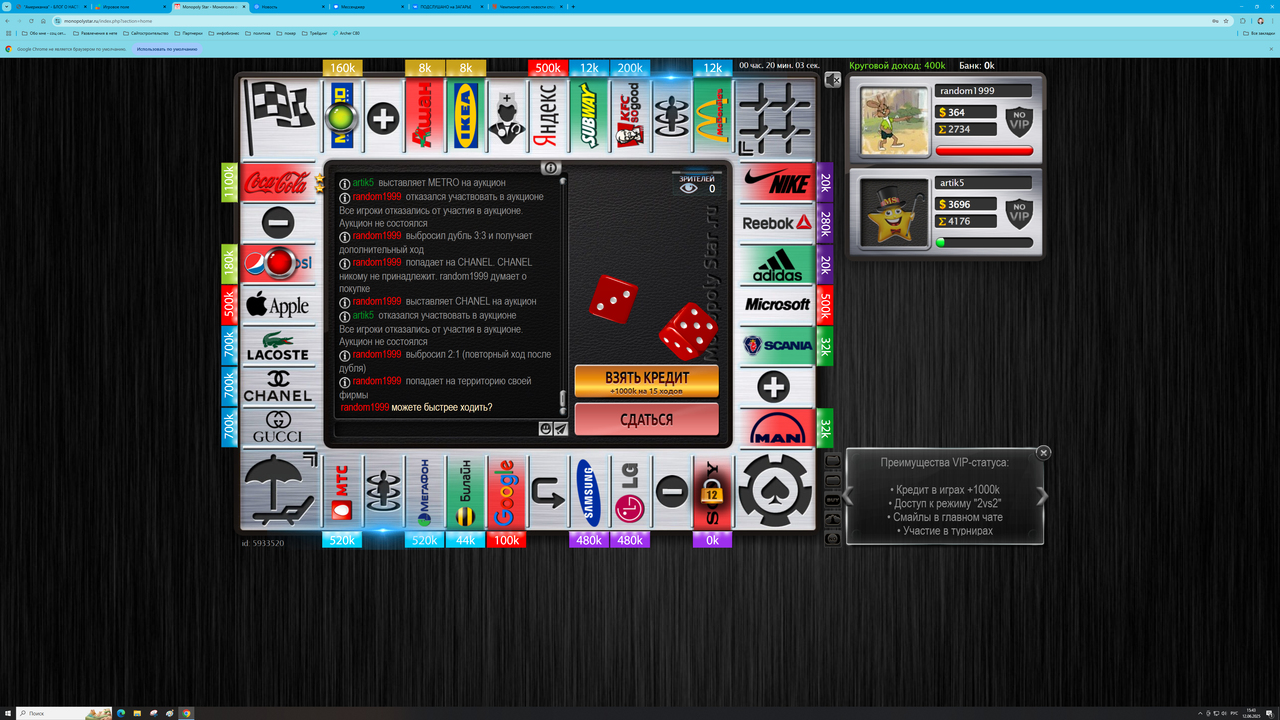Click the game log scrollbar
This screenshot has height=720, width=1280.
tap(563, 295)
